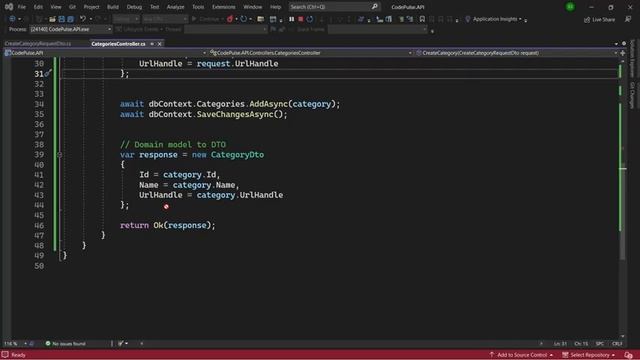Pause debugging with Break All icon
This screenshot has width=640, height=360.
tap(291, 19)
